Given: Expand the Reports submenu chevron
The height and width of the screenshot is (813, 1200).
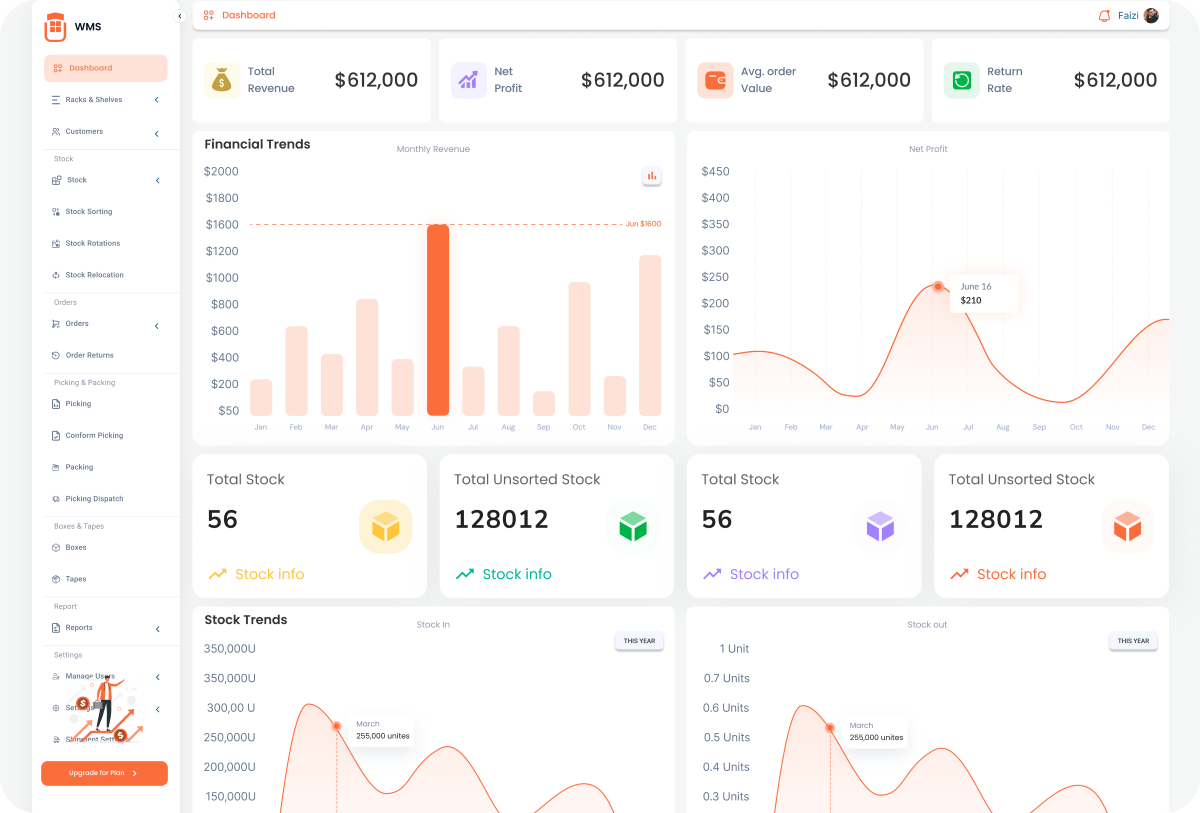Looking at the screenshot, I should click(157, 629).
